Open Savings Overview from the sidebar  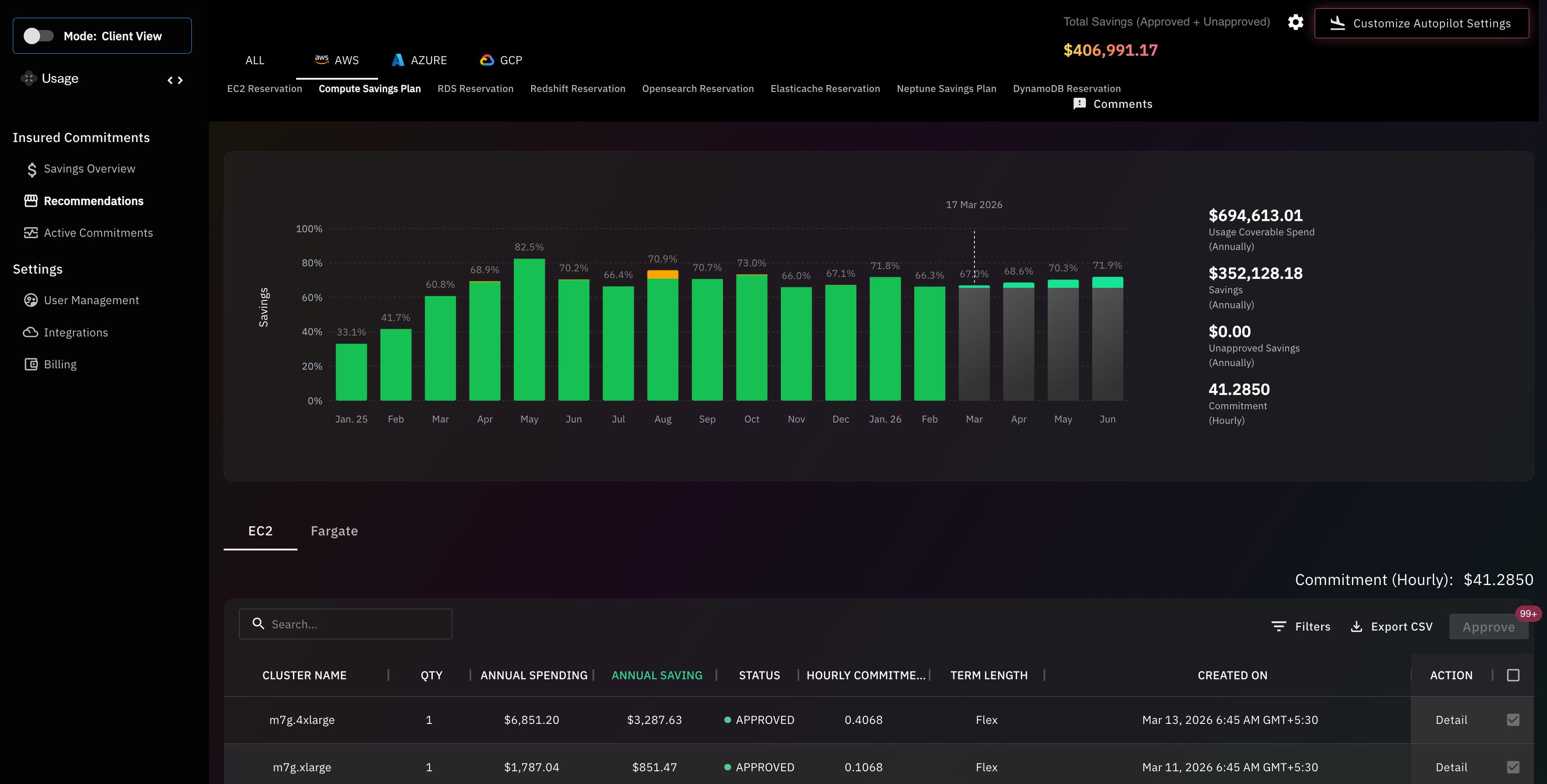[x=89, y=169]
